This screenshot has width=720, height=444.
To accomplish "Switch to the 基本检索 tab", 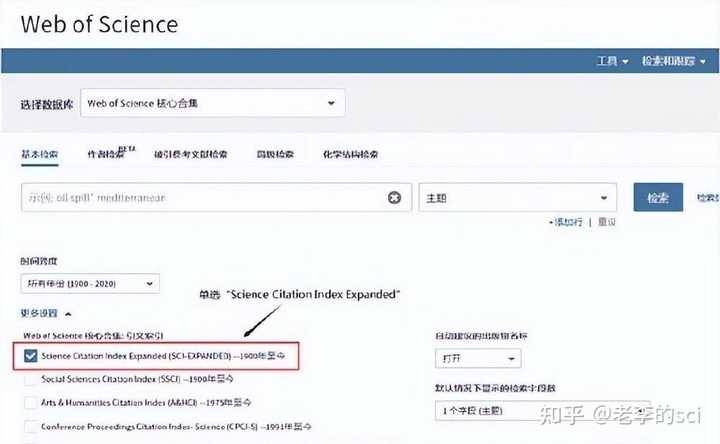I will [39, 154].
